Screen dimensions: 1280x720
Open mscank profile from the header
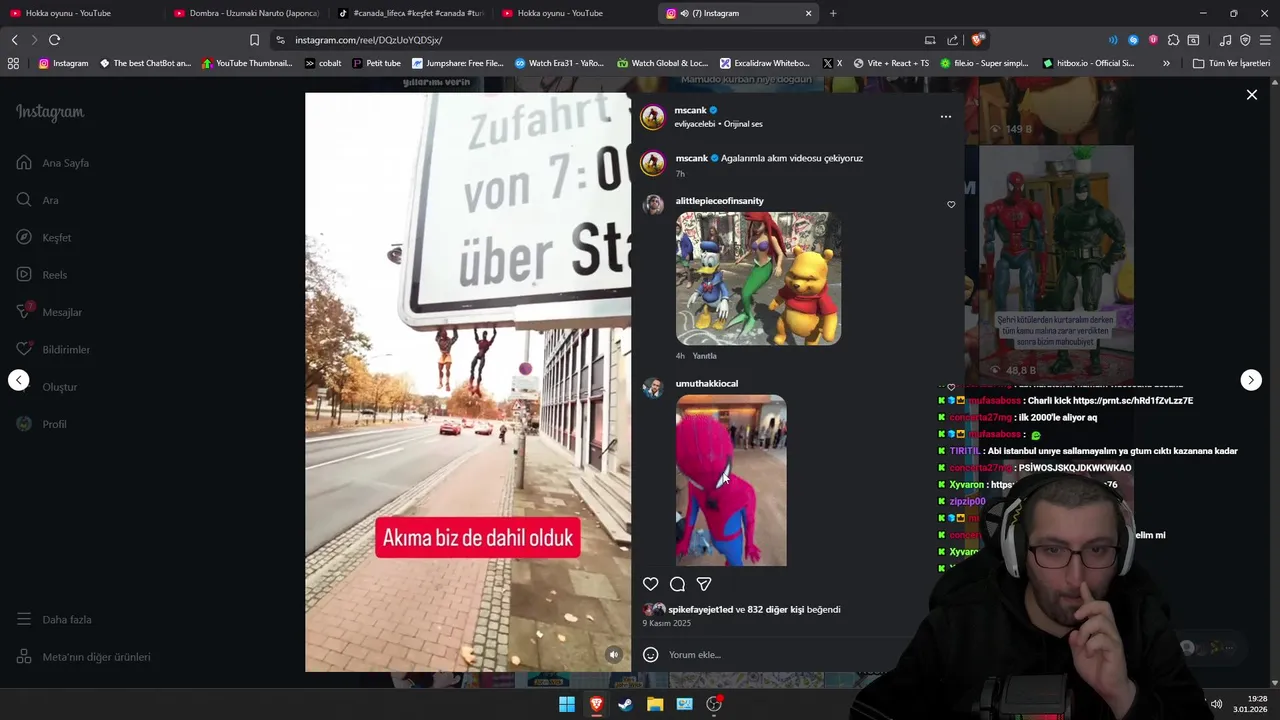691,110
